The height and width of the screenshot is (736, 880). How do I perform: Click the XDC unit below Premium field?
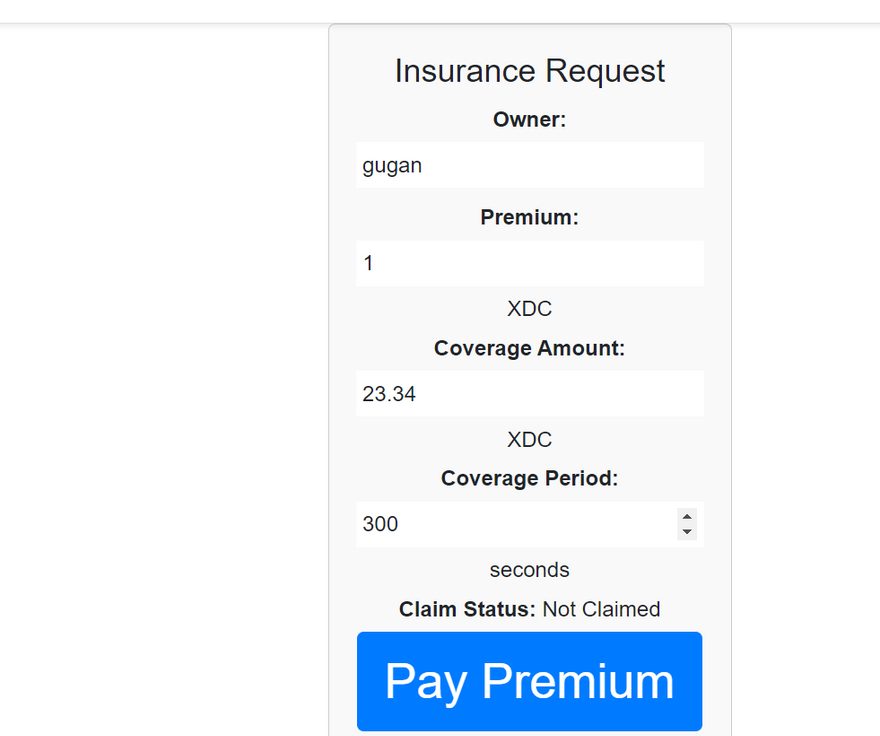coord(529,308)
